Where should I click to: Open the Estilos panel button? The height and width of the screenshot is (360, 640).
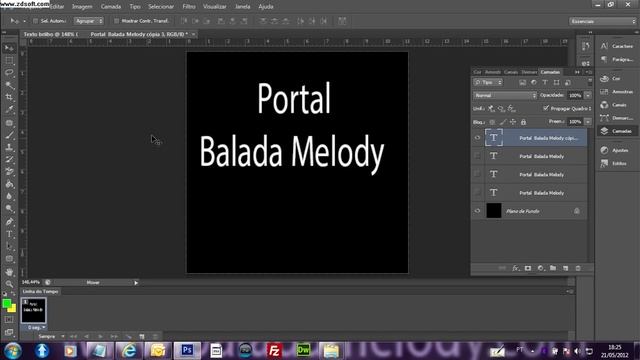617,163
